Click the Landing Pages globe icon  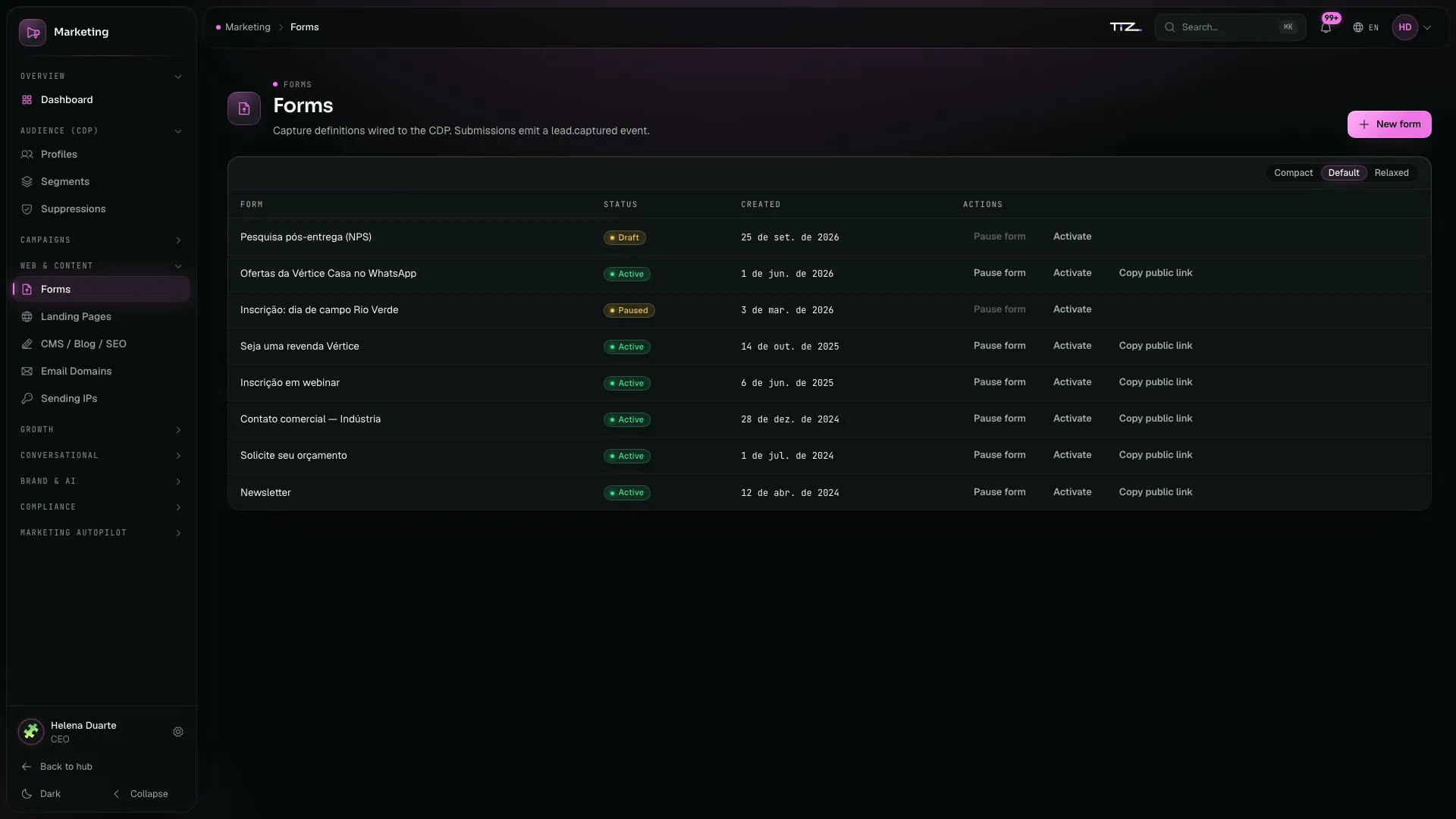[27, 317]
